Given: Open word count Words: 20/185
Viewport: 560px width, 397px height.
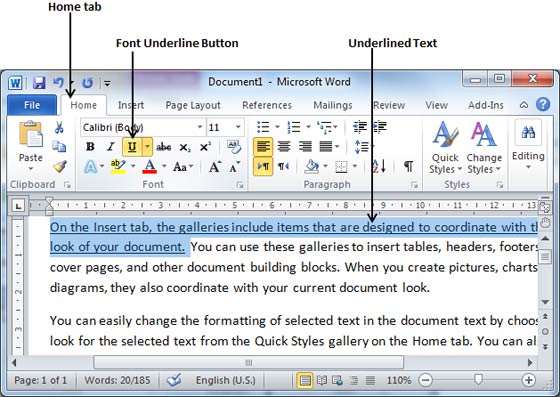Looking at the screenshot, I should pyautogui.click(x=117, y=380).
